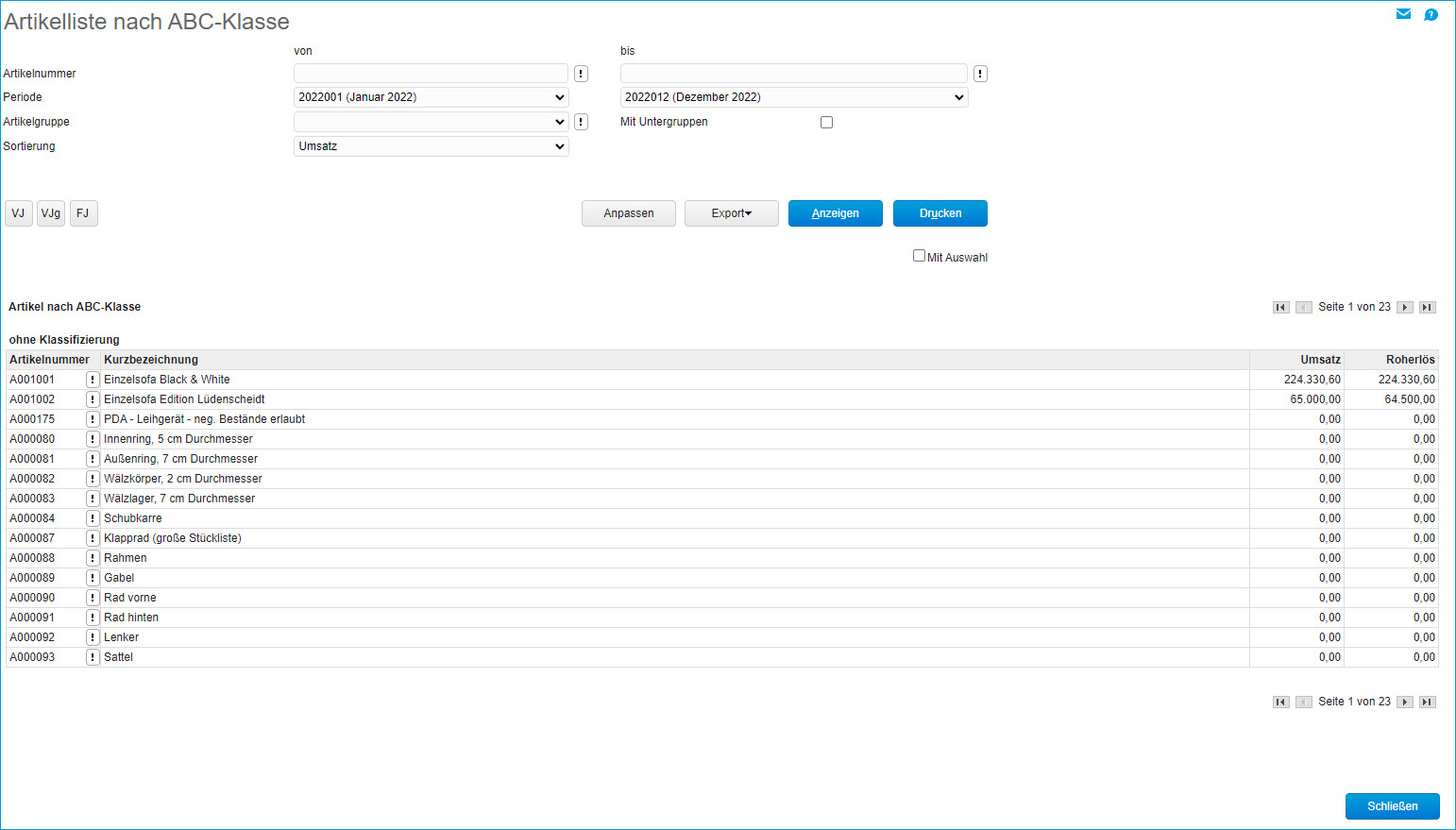The height and width of the screenshot is (830, 1456).
Task: Enable the Mit Untergruppen checkbox
Action: 826,122
